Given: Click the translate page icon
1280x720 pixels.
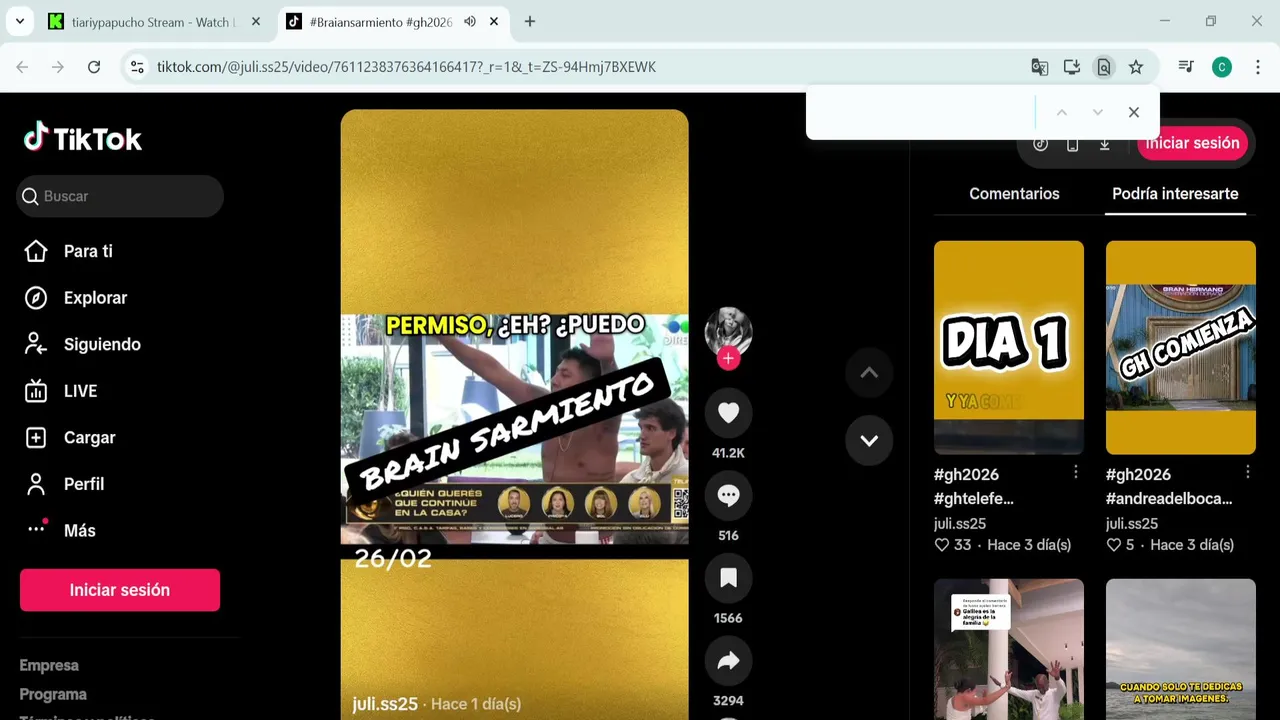Looking at the screenshot, I should [x=1040, y=67].
